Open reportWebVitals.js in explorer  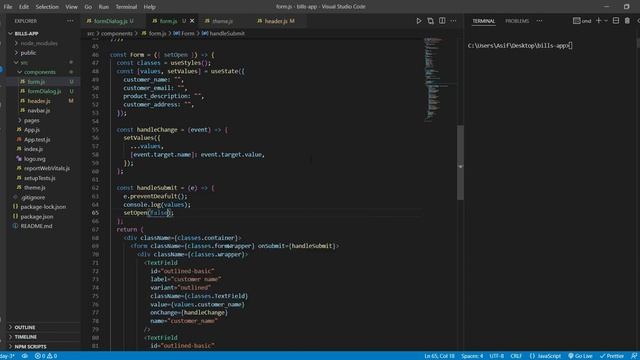(x=47, y=168)
